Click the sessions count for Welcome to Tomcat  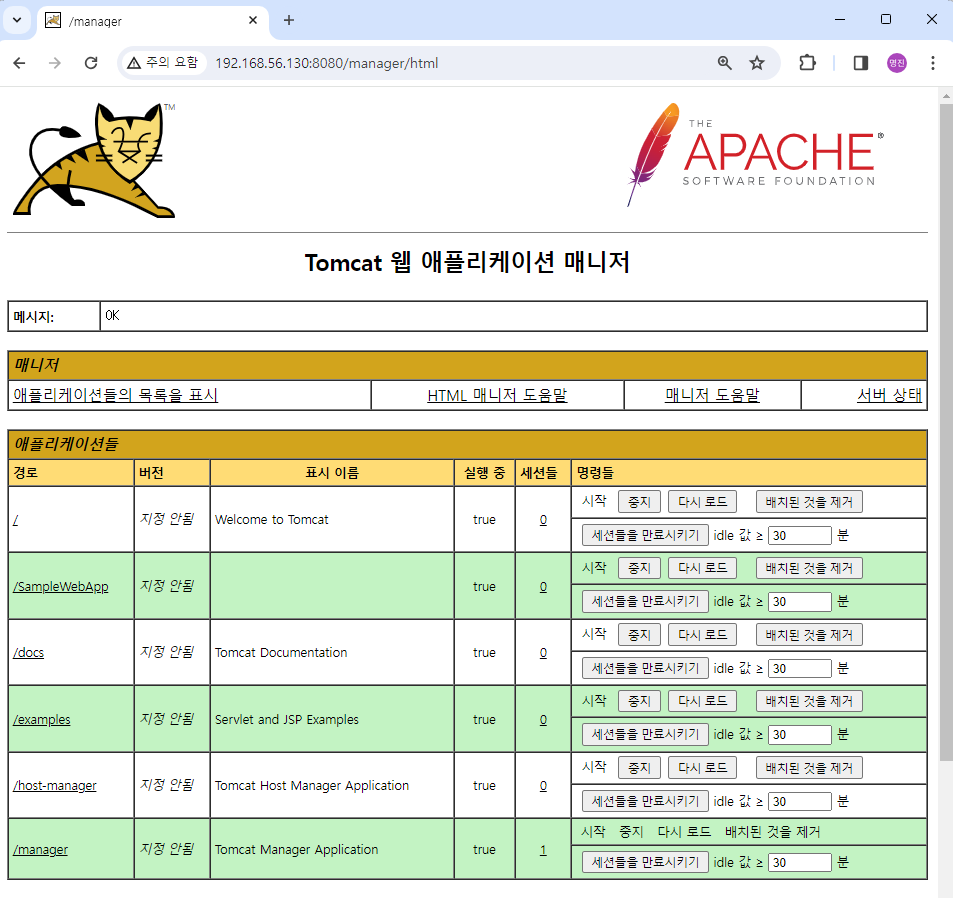pyautogui.click(x=543, y=520)
